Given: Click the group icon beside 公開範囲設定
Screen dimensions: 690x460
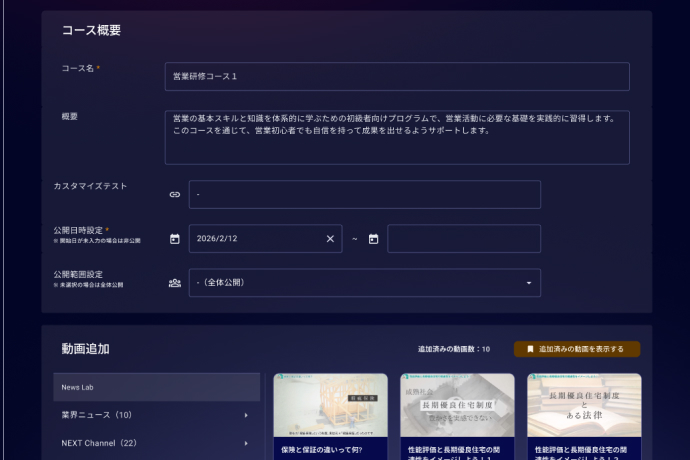Looking at the screenshot, I should (x=175, y=283).
